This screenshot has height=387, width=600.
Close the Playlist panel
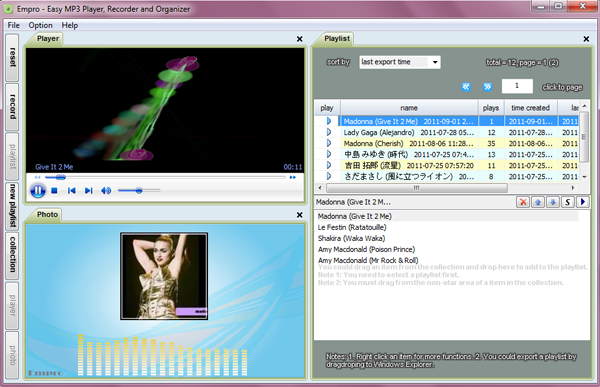586,39
